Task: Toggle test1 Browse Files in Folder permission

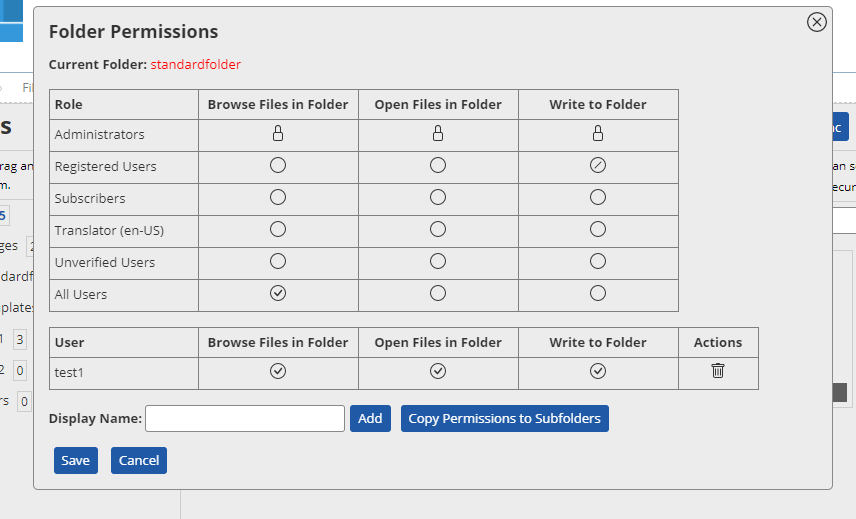Action: tap(278, 371)
